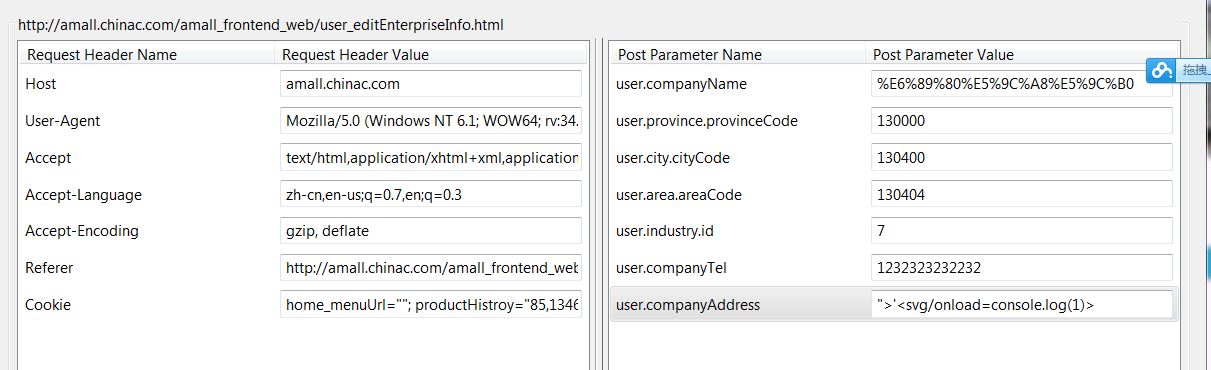Click the user.industry.id value field
The height and width of the screenshot is (370, 1211).
[1022, 231]
